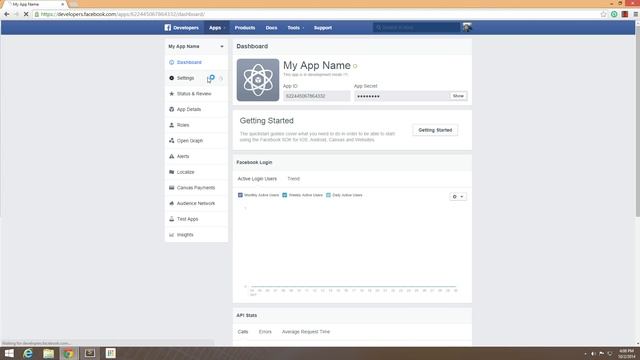The height and width of the screenshot is (360, 640).
Task: Open the Alerts sidebar item
Action: click(196, 156)
